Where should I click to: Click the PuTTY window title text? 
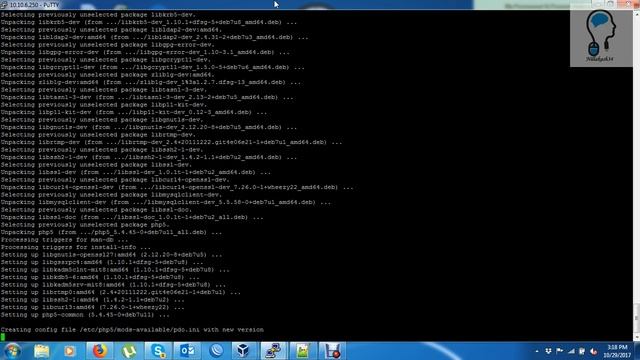(x=34, y=5)
